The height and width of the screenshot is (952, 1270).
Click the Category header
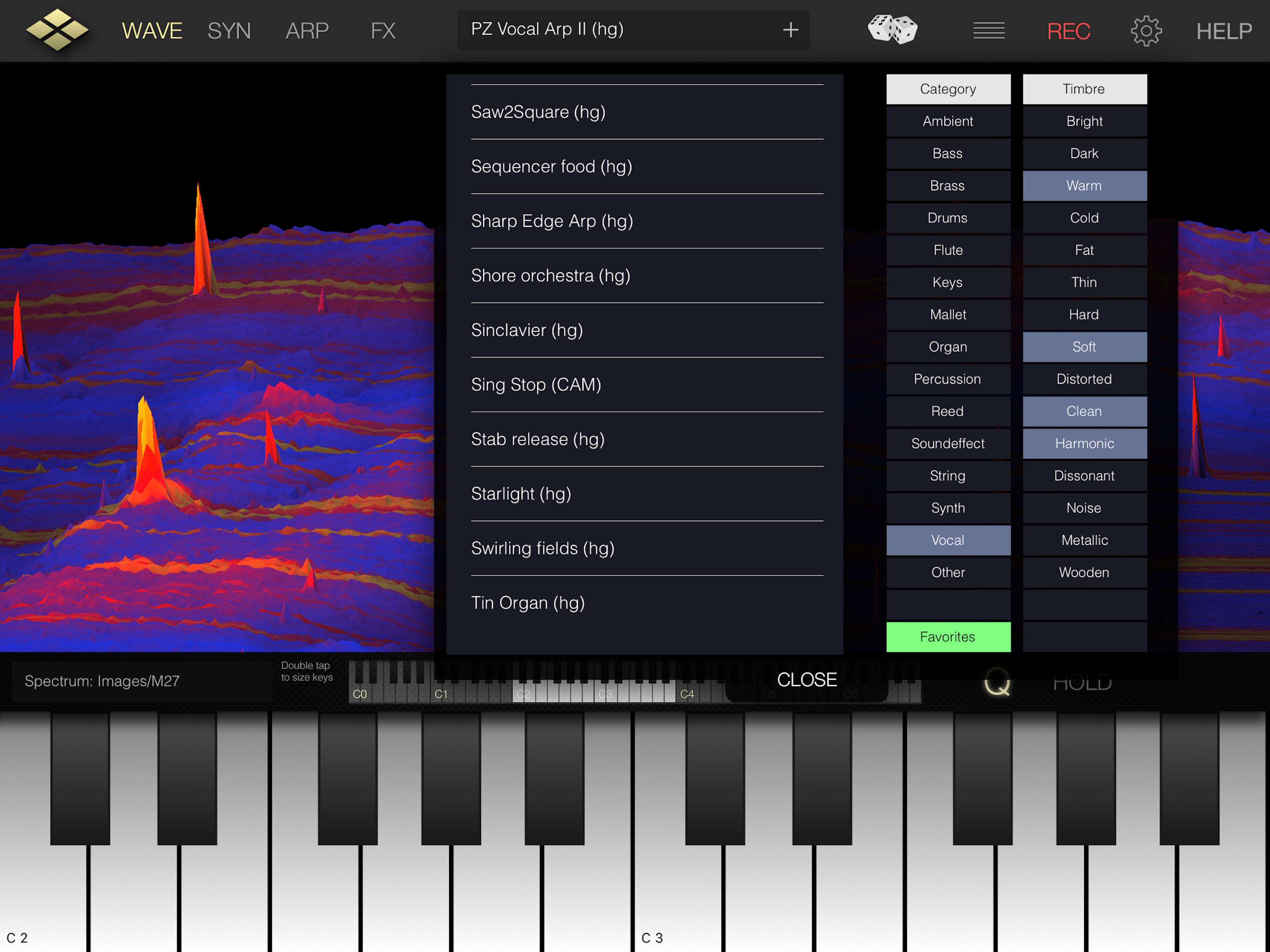tap(947, 89)
